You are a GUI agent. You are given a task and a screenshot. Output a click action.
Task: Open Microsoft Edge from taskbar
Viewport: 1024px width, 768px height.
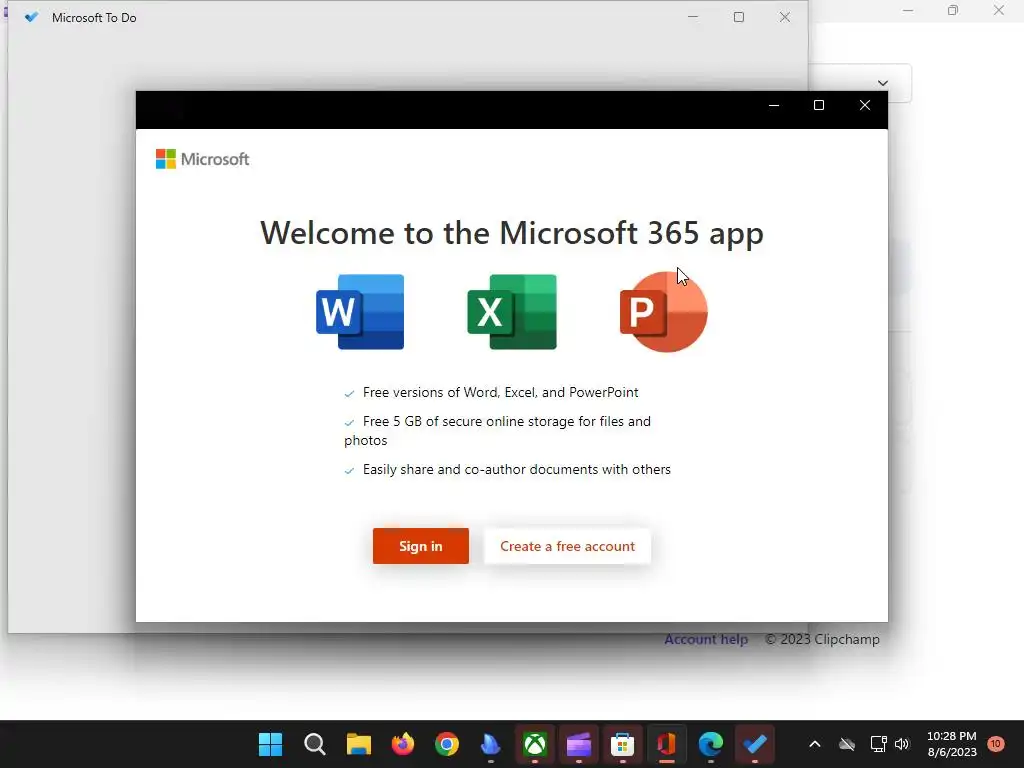711,744
